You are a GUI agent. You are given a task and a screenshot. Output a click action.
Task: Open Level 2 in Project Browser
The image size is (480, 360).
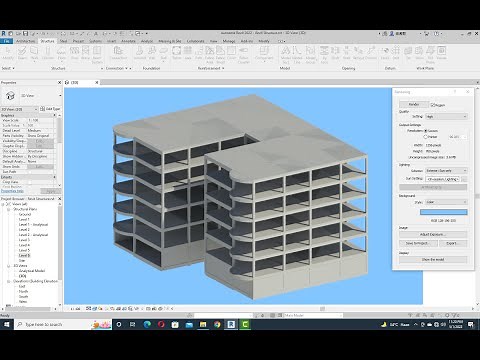pos(24,230)
